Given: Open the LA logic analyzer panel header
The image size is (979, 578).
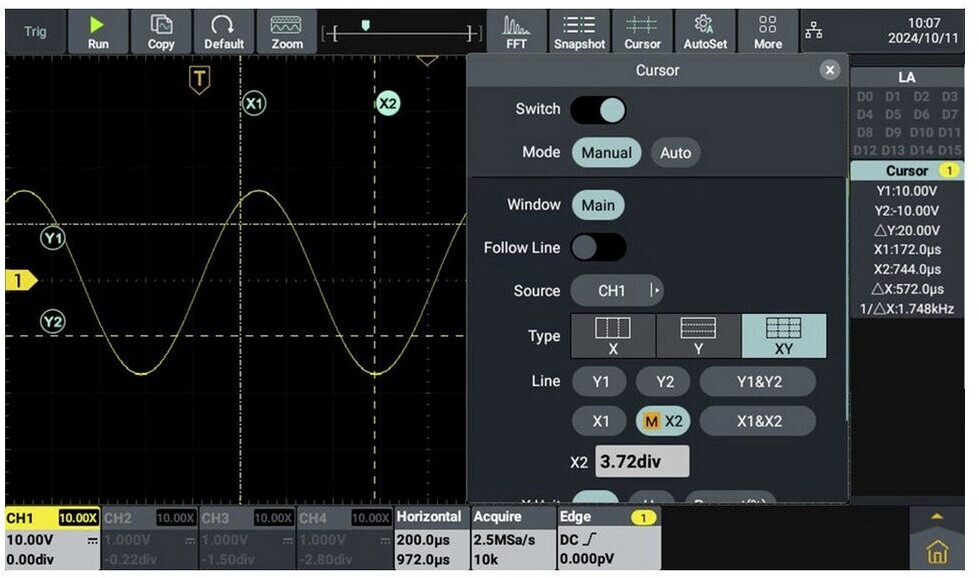Looking at the screenshot, I should 907,77.
